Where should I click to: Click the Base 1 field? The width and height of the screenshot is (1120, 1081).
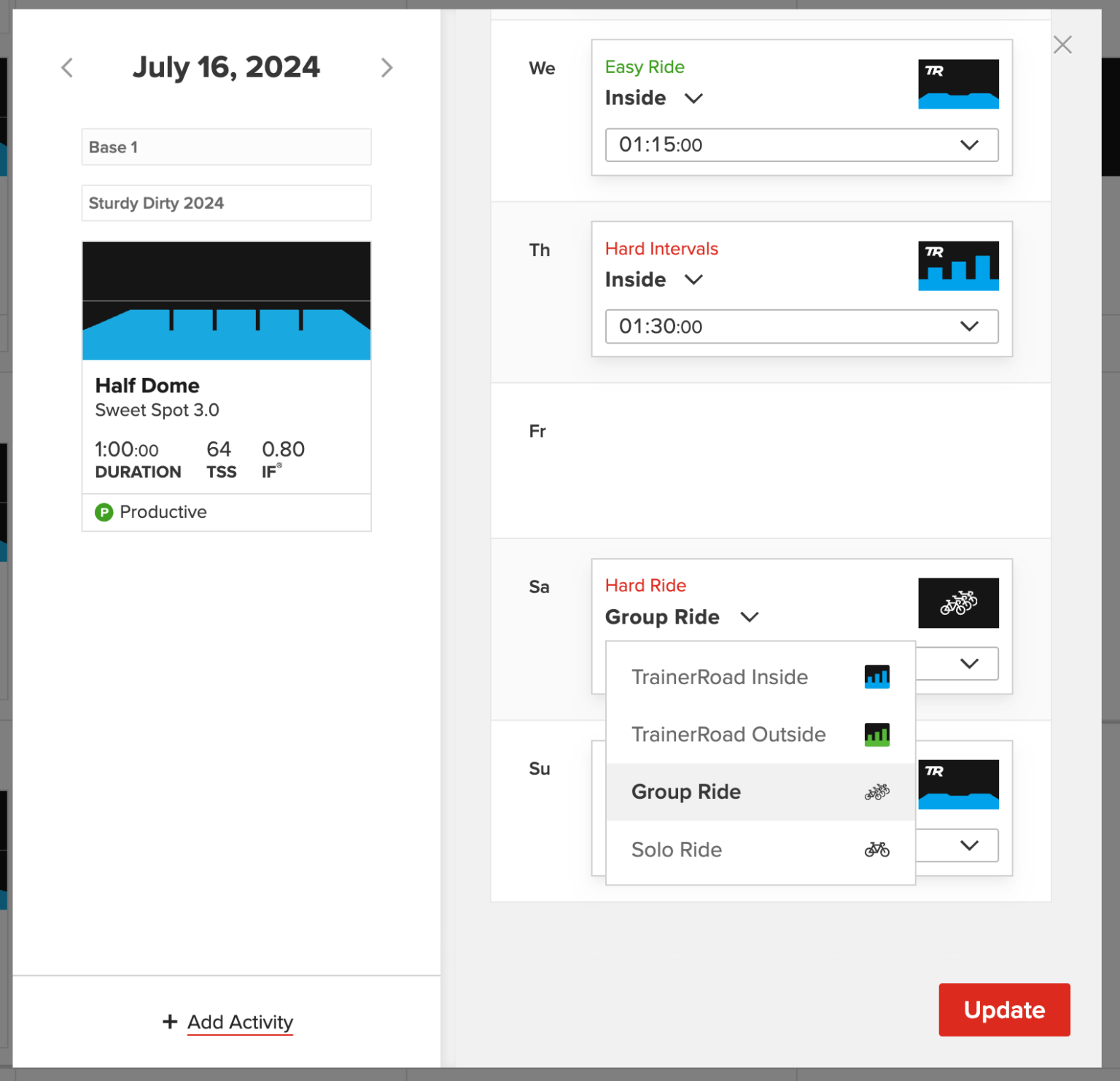pos(226,147)
